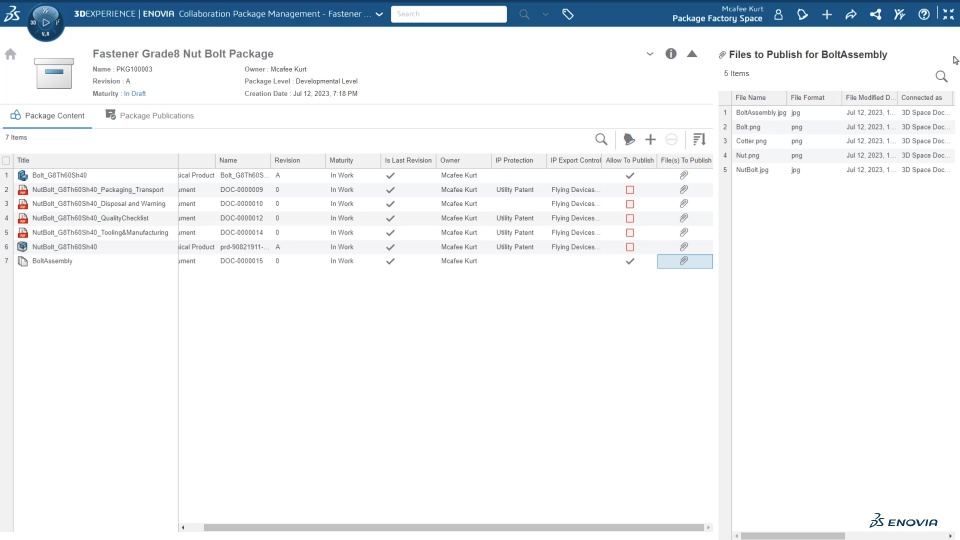
Task: Enable Allow To Publish for Tooling&Manufacturing row
Action: tap(630, 233)
